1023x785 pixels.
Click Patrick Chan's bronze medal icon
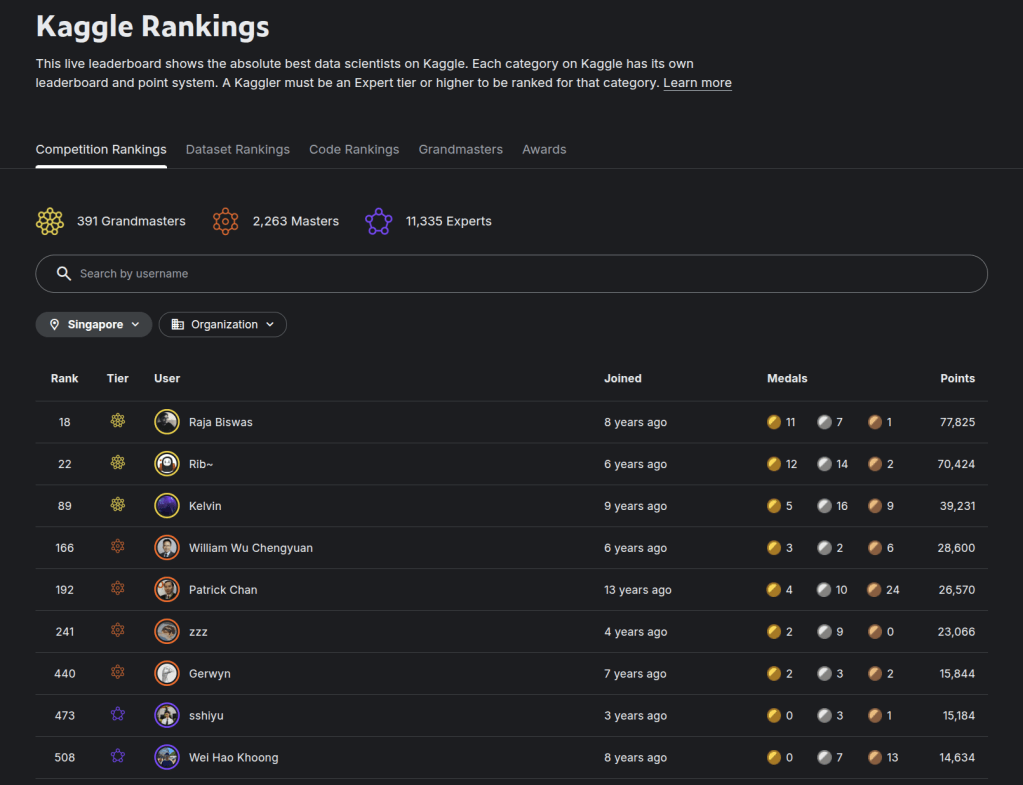click(x=874, y=590)
